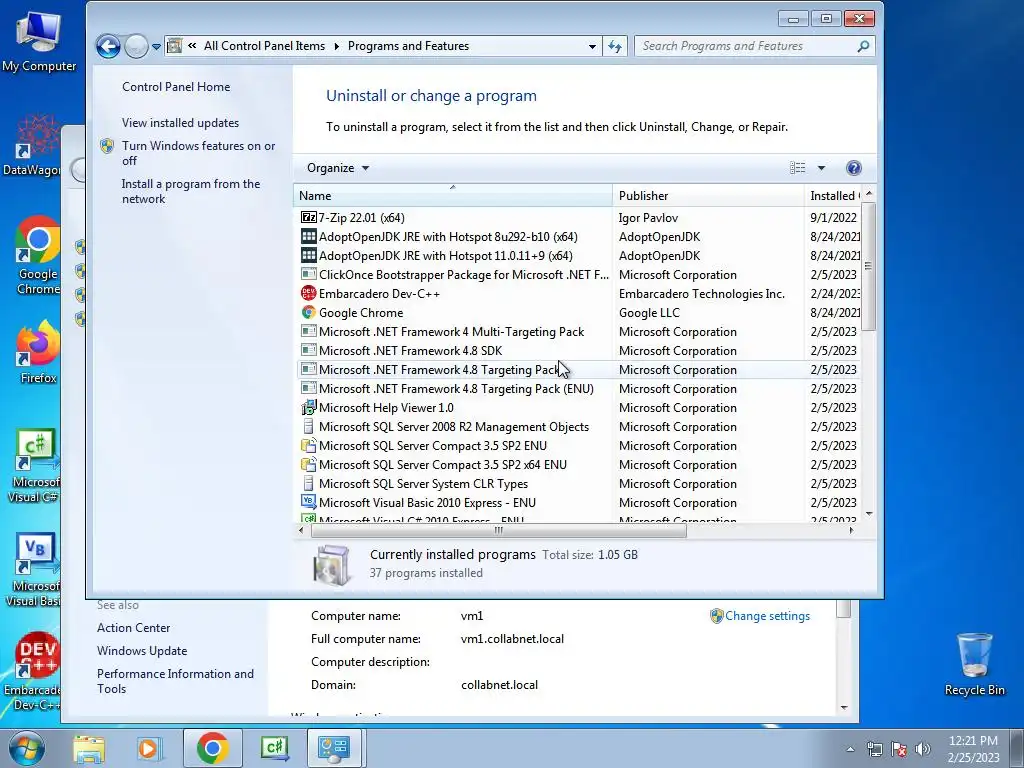
Task: Open Install a program from the network
Action: coord(191,191)
